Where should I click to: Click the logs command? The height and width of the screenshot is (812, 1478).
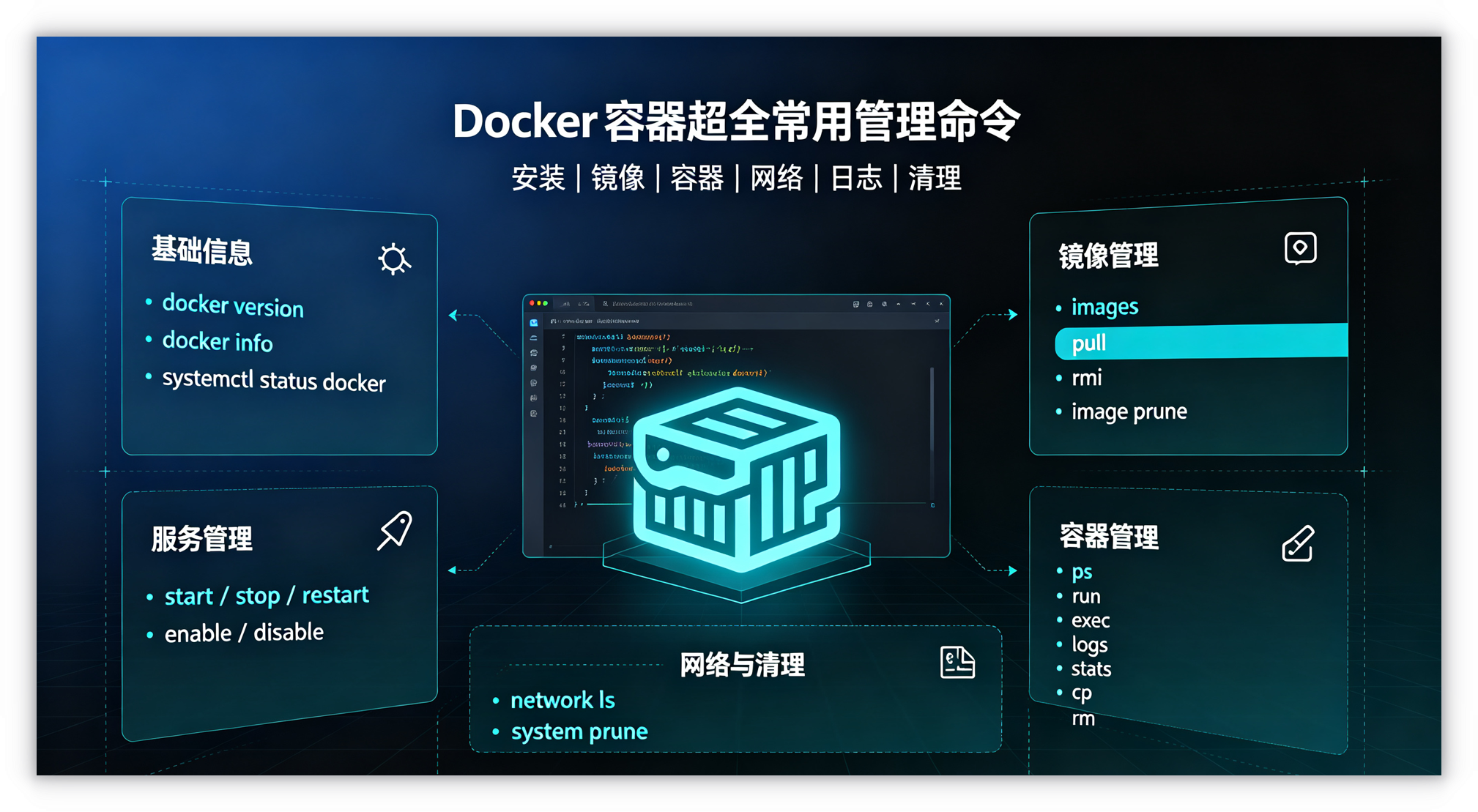coord(1089,646)
